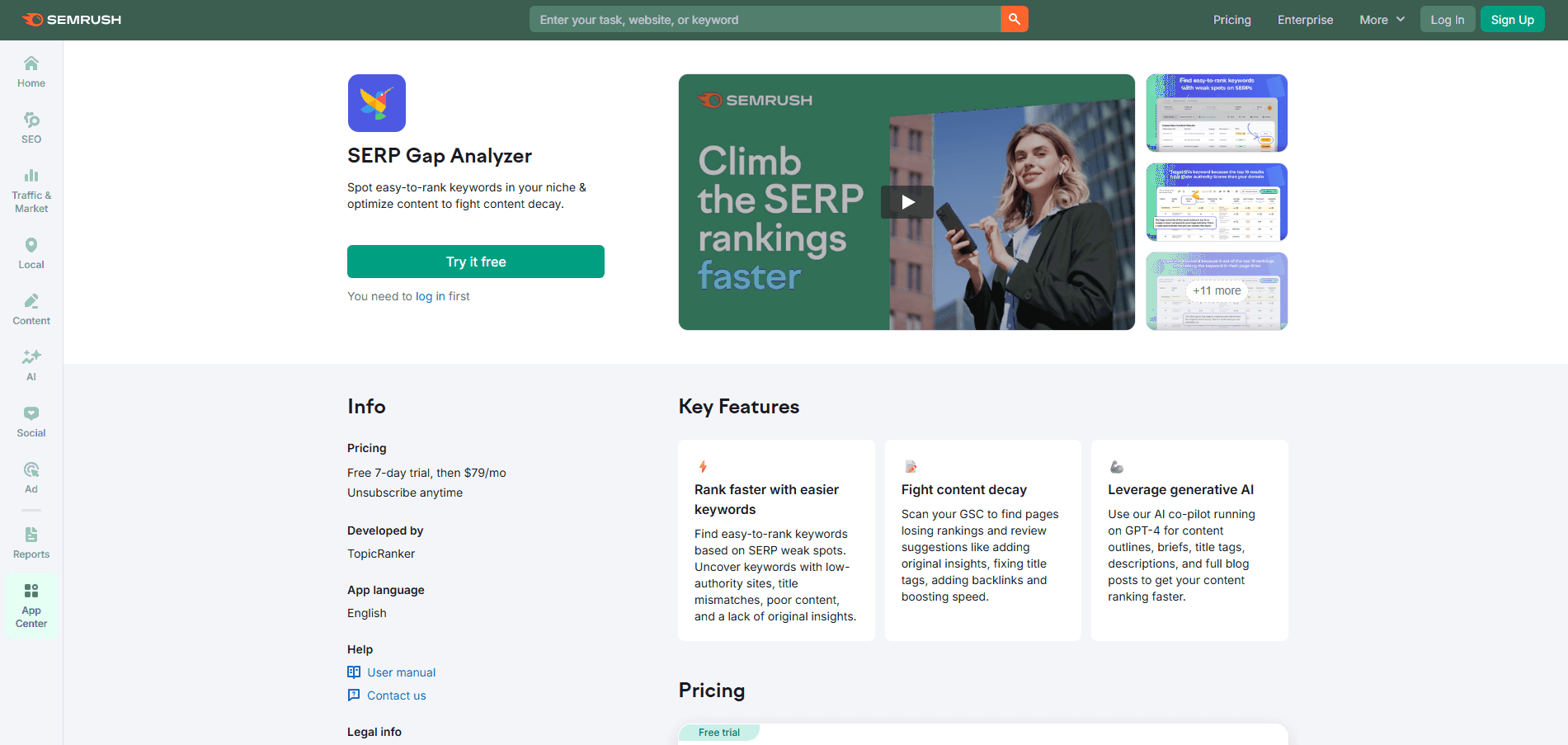Expand the More dropdown in header
1568x745 pixels.
(x=1382, y=20)
